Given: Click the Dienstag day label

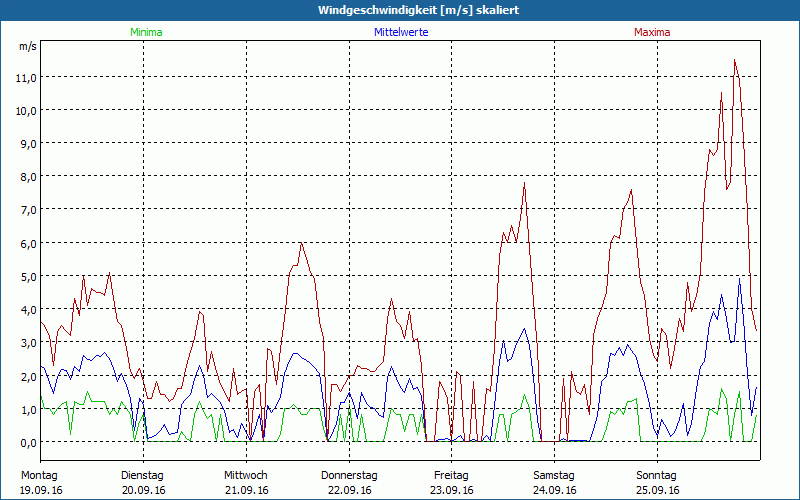Looking at the screenshot, I should click(x=142, y=476).
